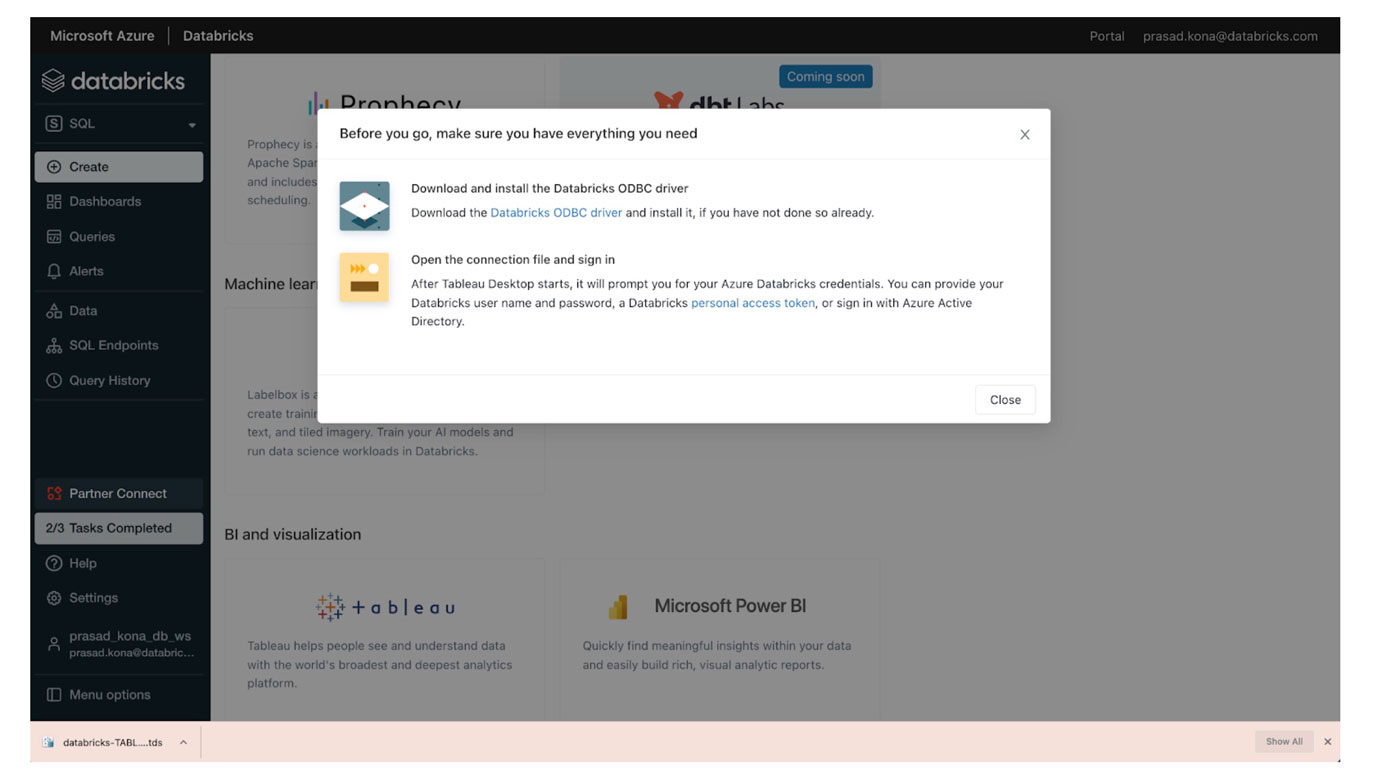Follow the personal access token link
Viewport: 1382px width, 783px height.
pos(752,303)
